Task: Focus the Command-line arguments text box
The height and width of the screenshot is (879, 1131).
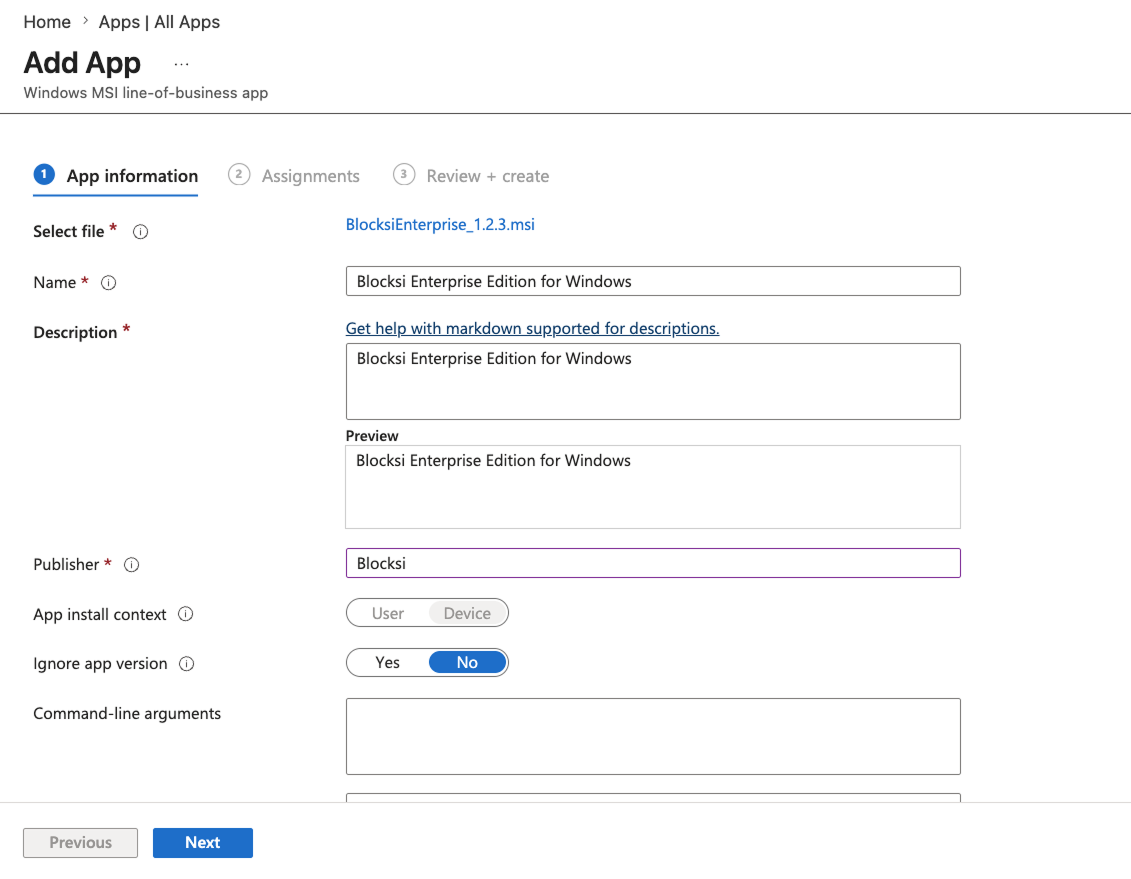Action: pyautogui.click(x=653, y=736)
